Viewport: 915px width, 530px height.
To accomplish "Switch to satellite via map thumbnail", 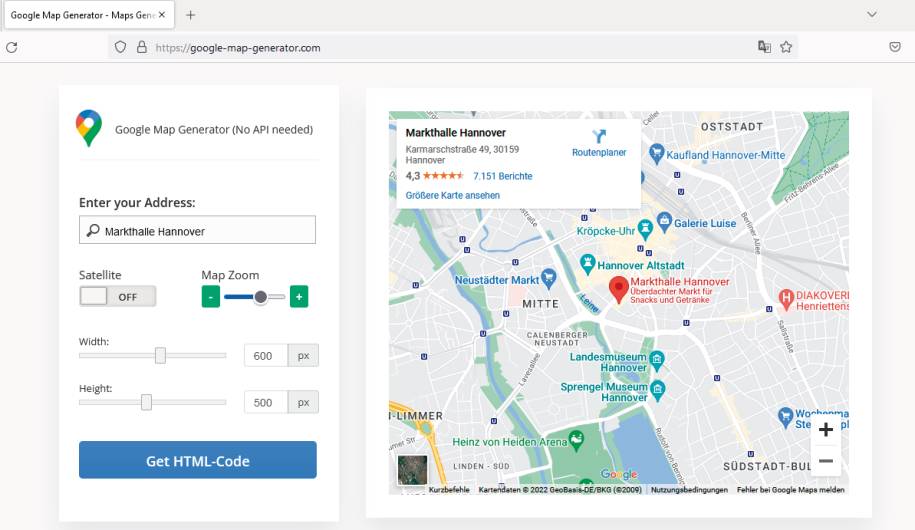I will (412, 470).
